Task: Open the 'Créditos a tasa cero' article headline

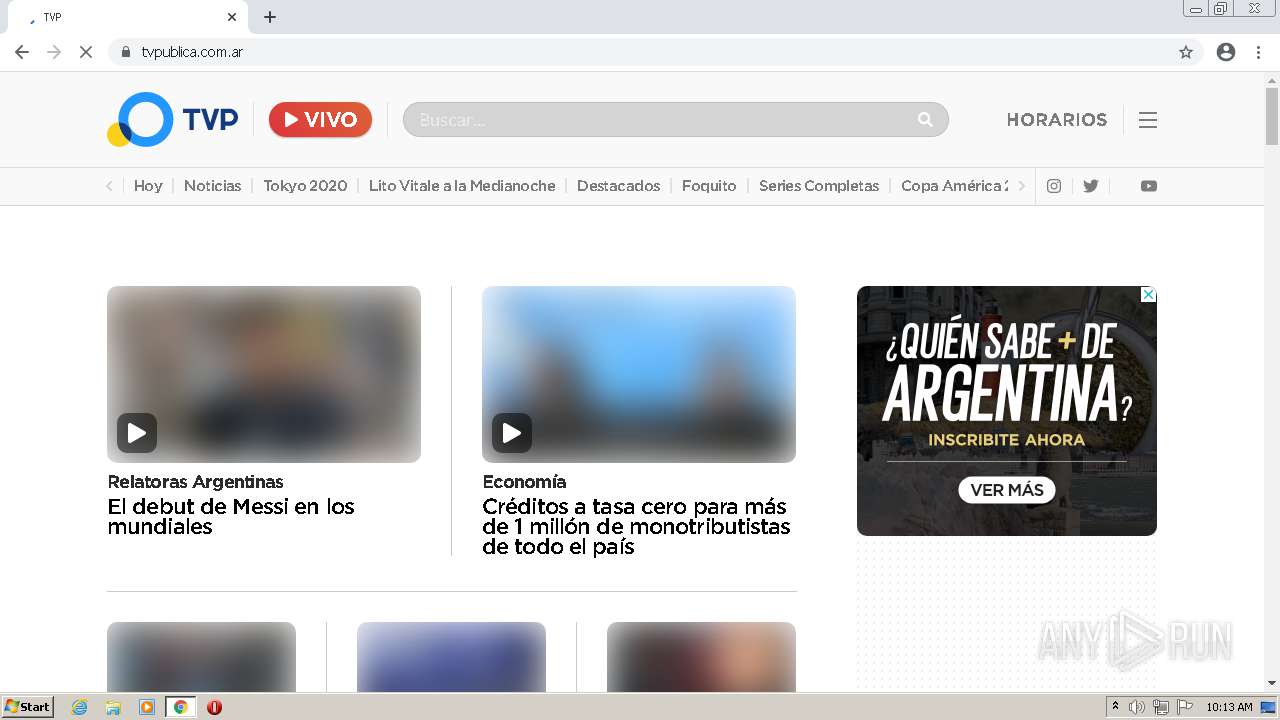Action: click(x=636, y=527)
